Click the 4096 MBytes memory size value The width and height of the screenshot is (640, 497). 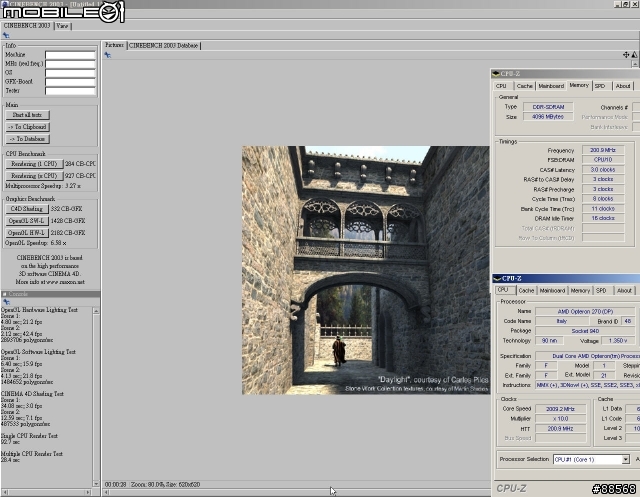[548, 117]
